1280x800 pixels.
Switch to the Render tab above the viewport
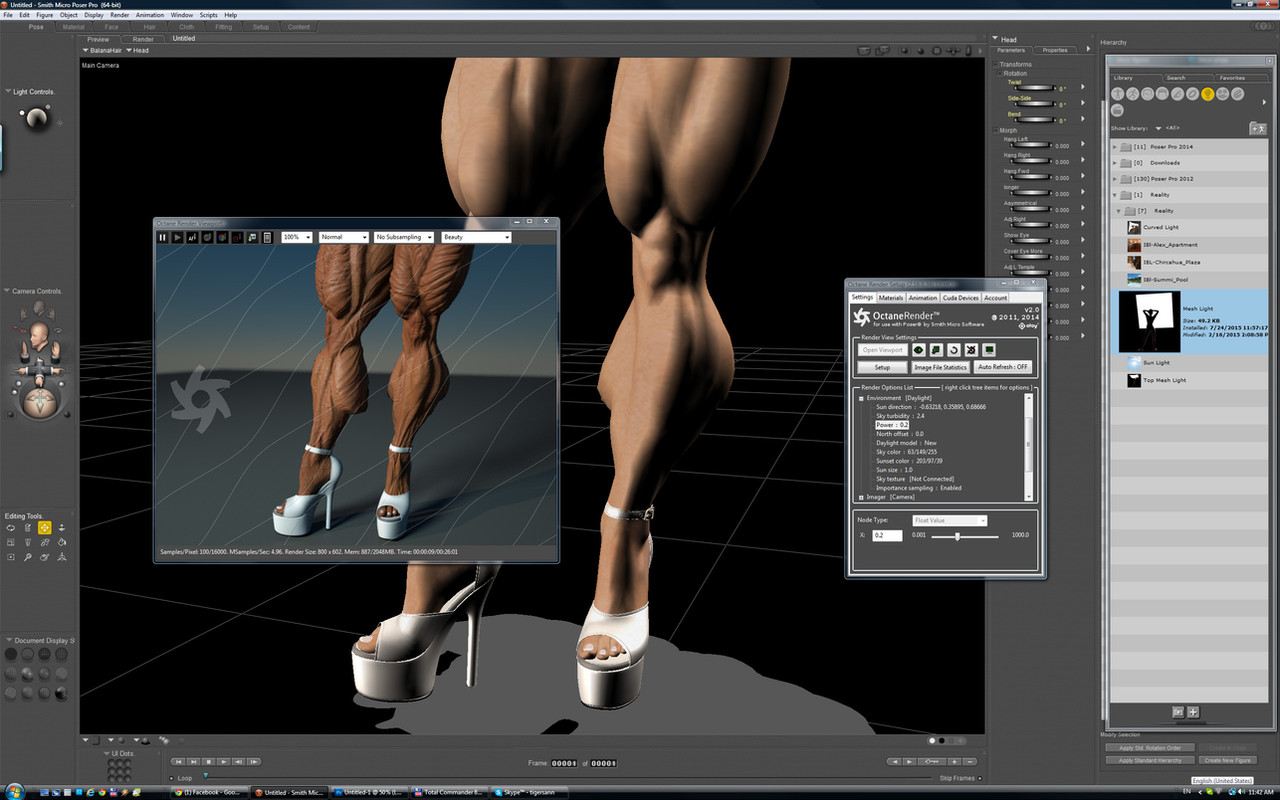coord(143,39)
